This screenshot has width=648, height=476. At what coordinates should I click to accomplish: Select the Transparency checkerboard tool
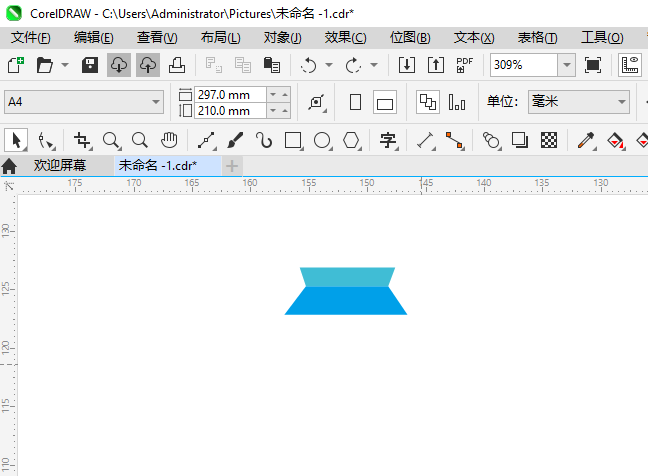[549, 140]
